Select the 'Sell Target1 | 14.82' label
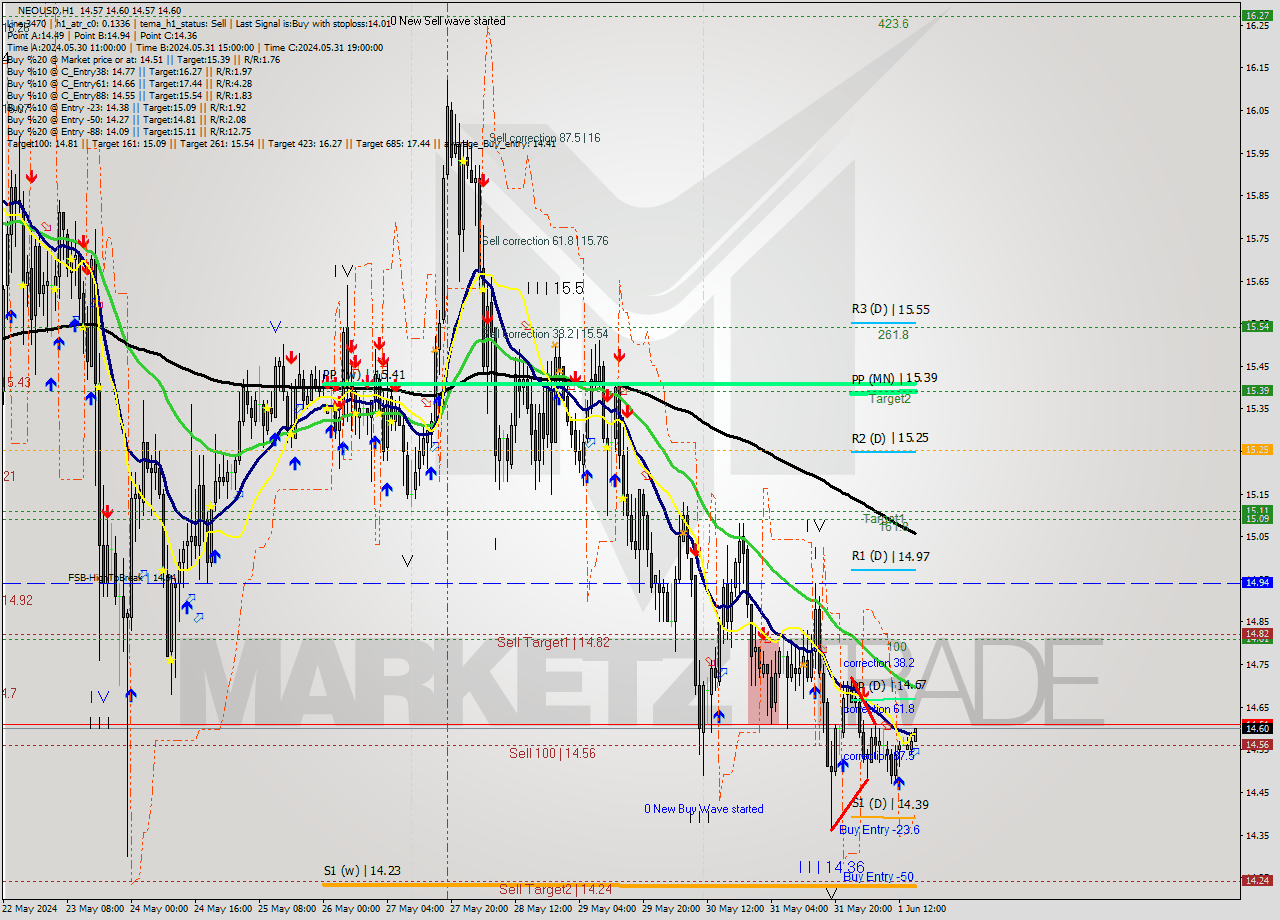The image size is (1280, 920). point(553,642)
